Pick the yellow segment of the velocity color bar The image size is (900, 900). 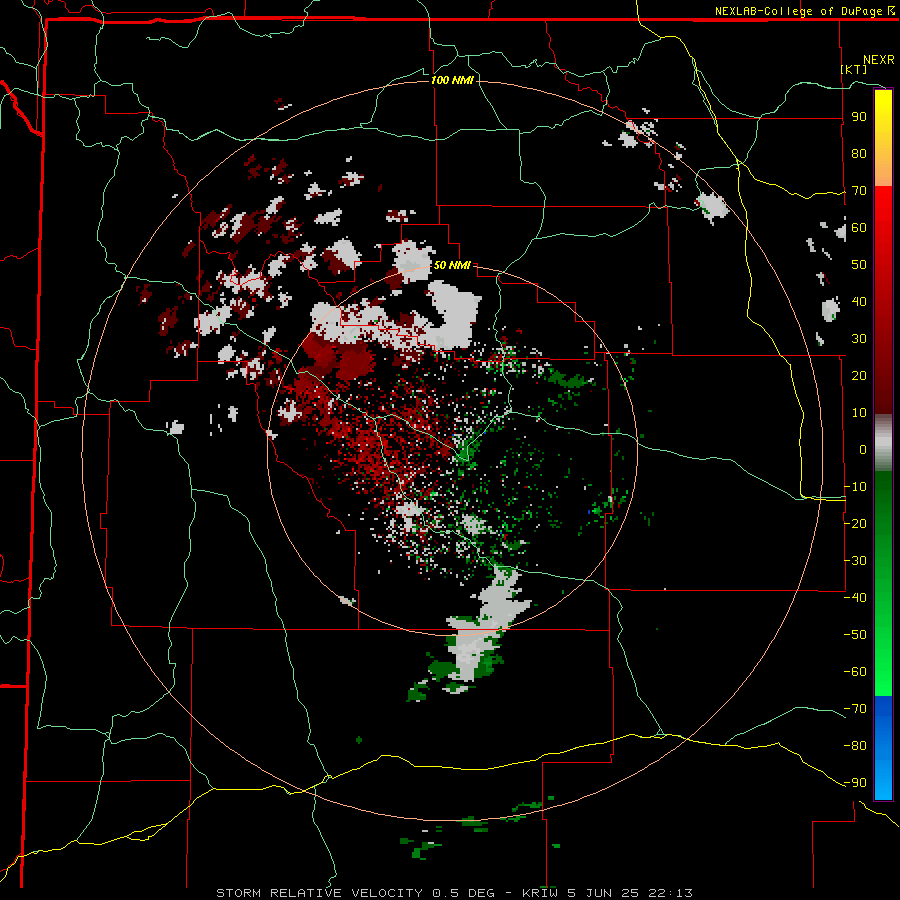[883, 138]
